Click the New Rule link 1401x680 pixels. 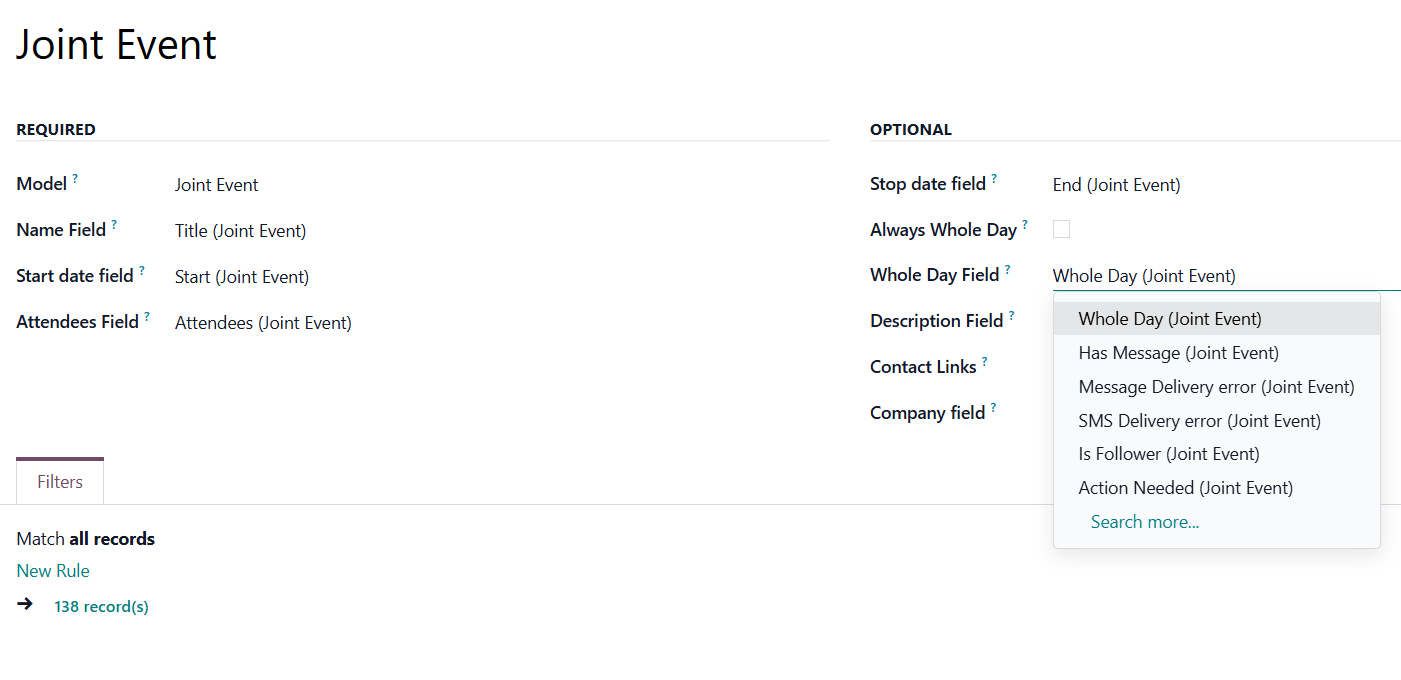click(53, 571)
